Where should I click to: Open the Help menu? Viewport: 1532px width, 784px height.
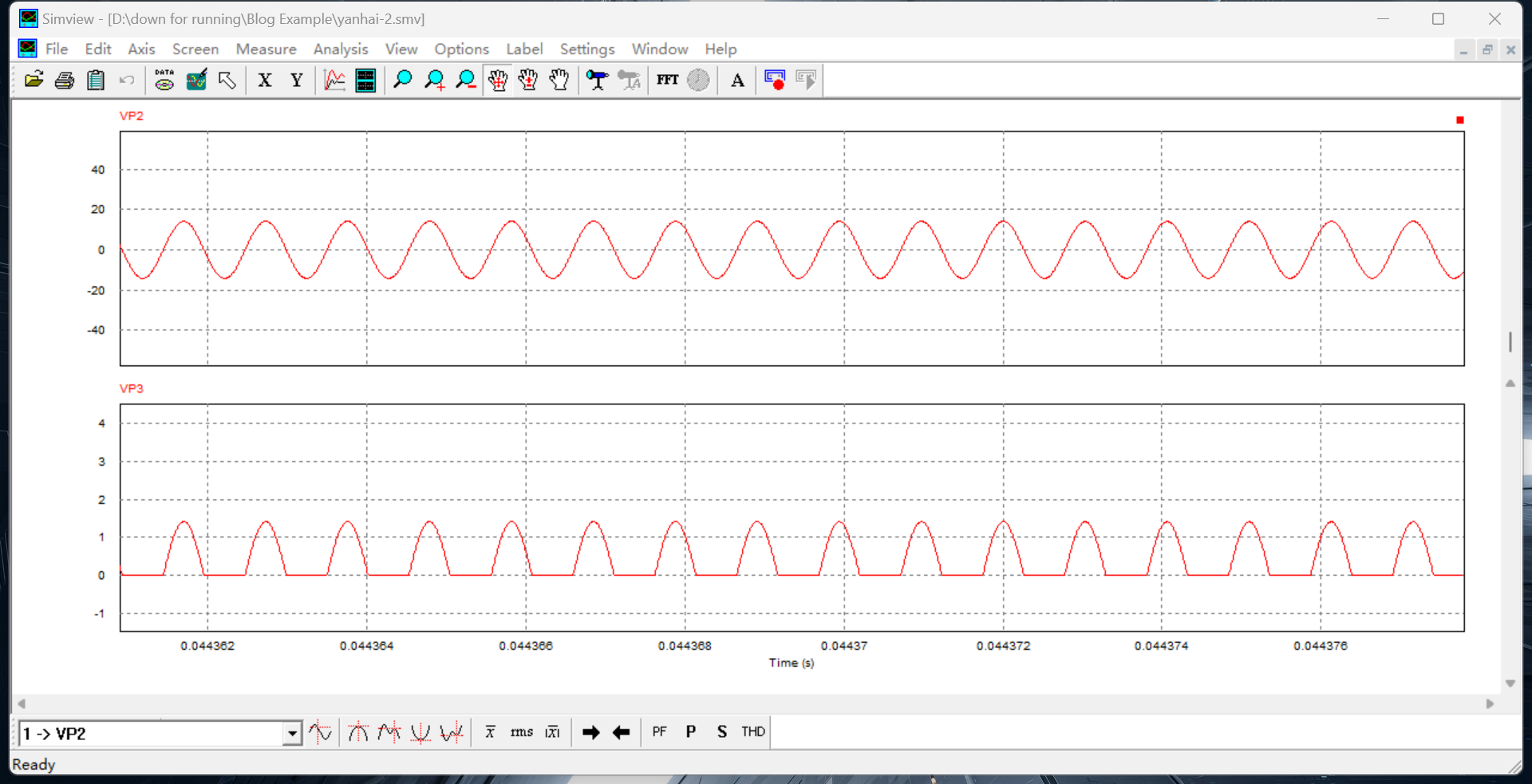pos(721,49)
